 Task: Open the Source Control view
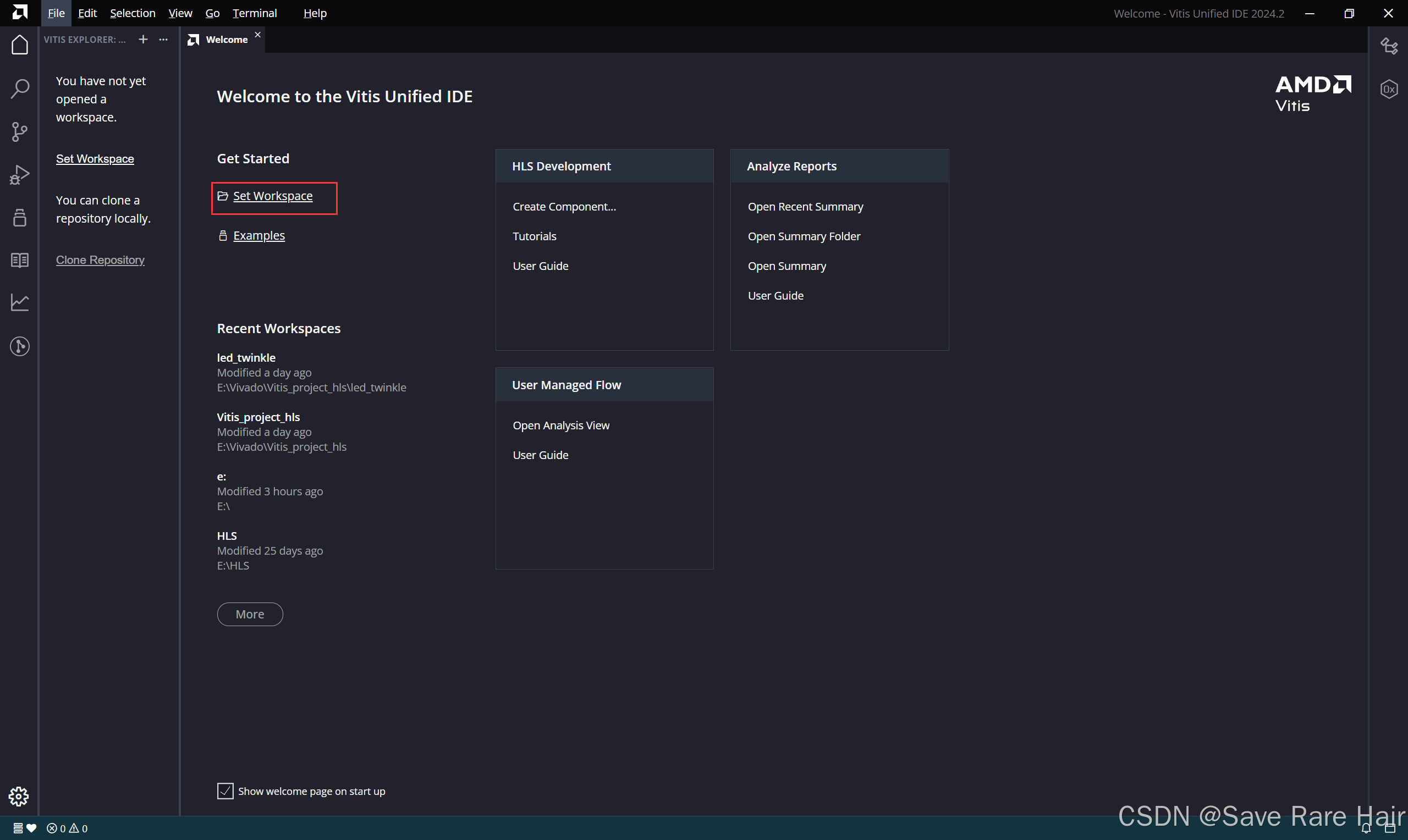[20, 132]
